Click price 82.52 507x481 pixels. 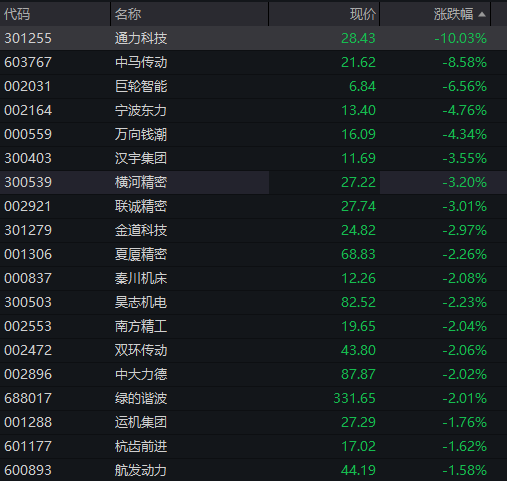pos(358,302)
